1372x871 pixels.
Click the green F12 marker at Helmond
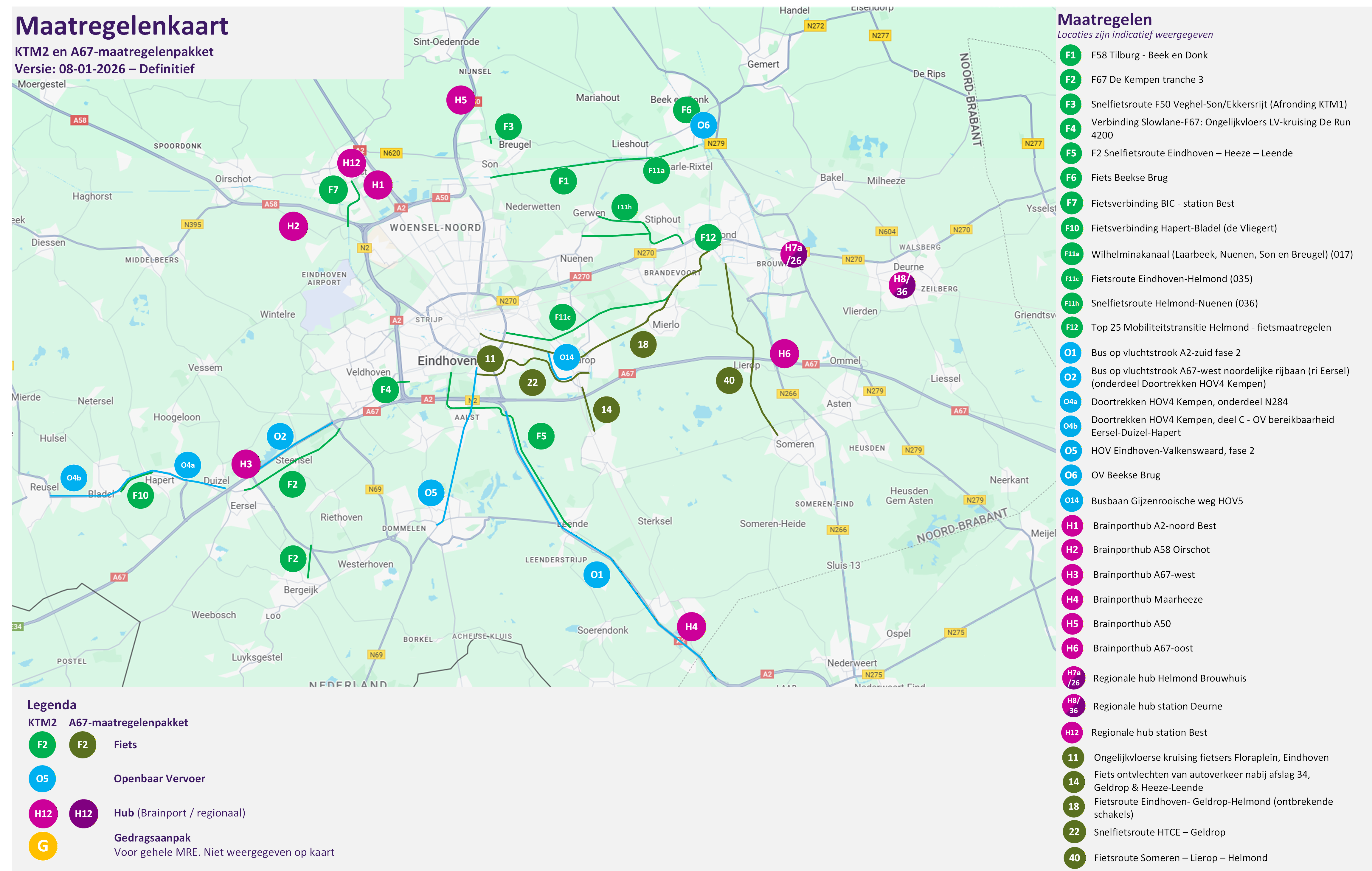[x=708, y=237]
